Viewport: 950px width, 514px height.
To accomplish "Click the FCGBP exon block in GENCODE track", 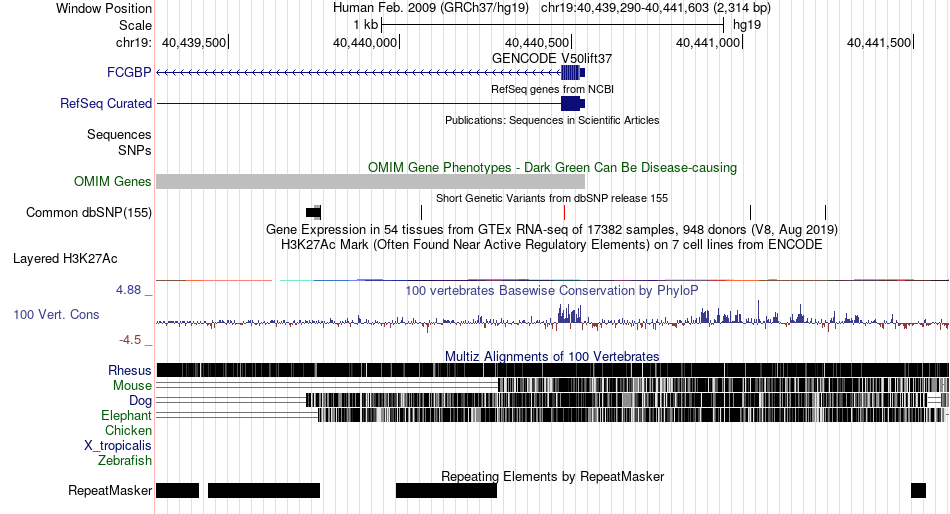I will 571,73.
